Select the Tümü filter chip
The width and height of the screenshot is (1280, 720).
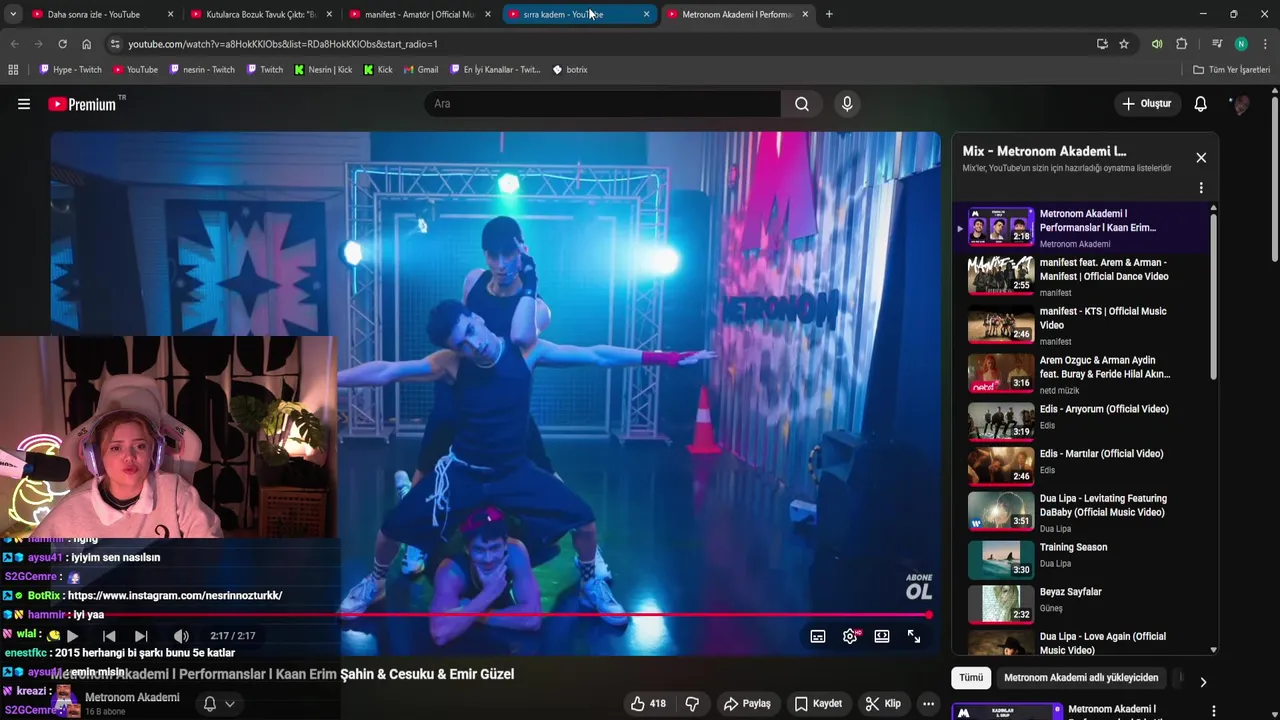(971, 678)
